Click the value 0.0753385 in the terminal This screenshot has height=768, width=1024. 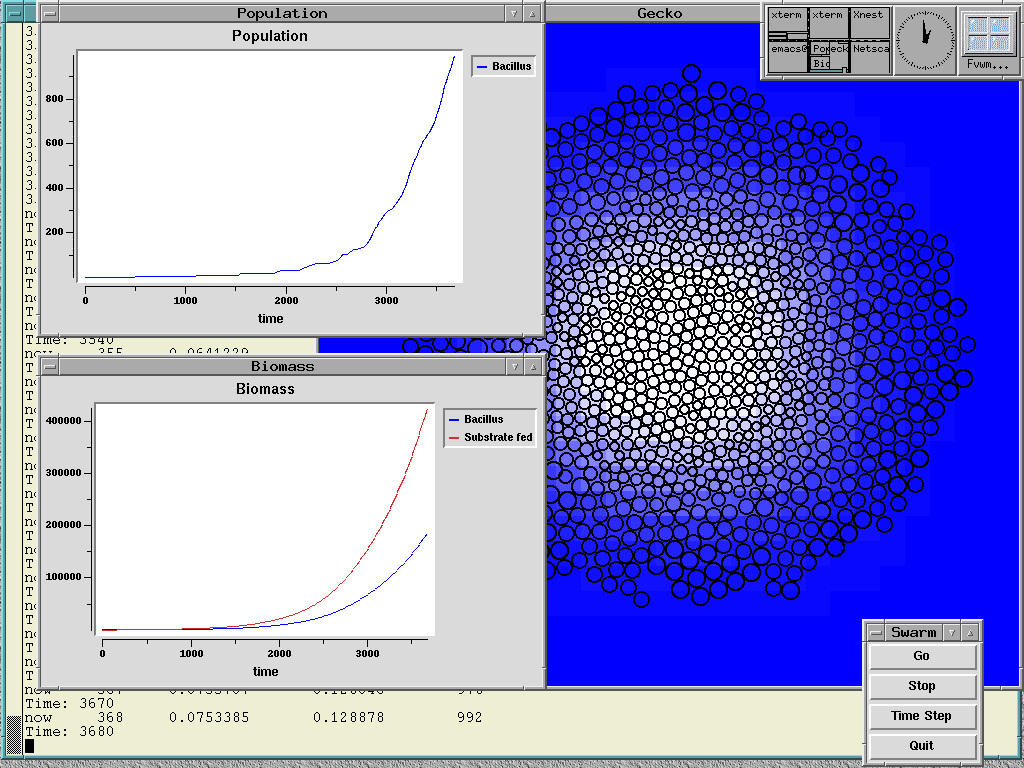209,718
